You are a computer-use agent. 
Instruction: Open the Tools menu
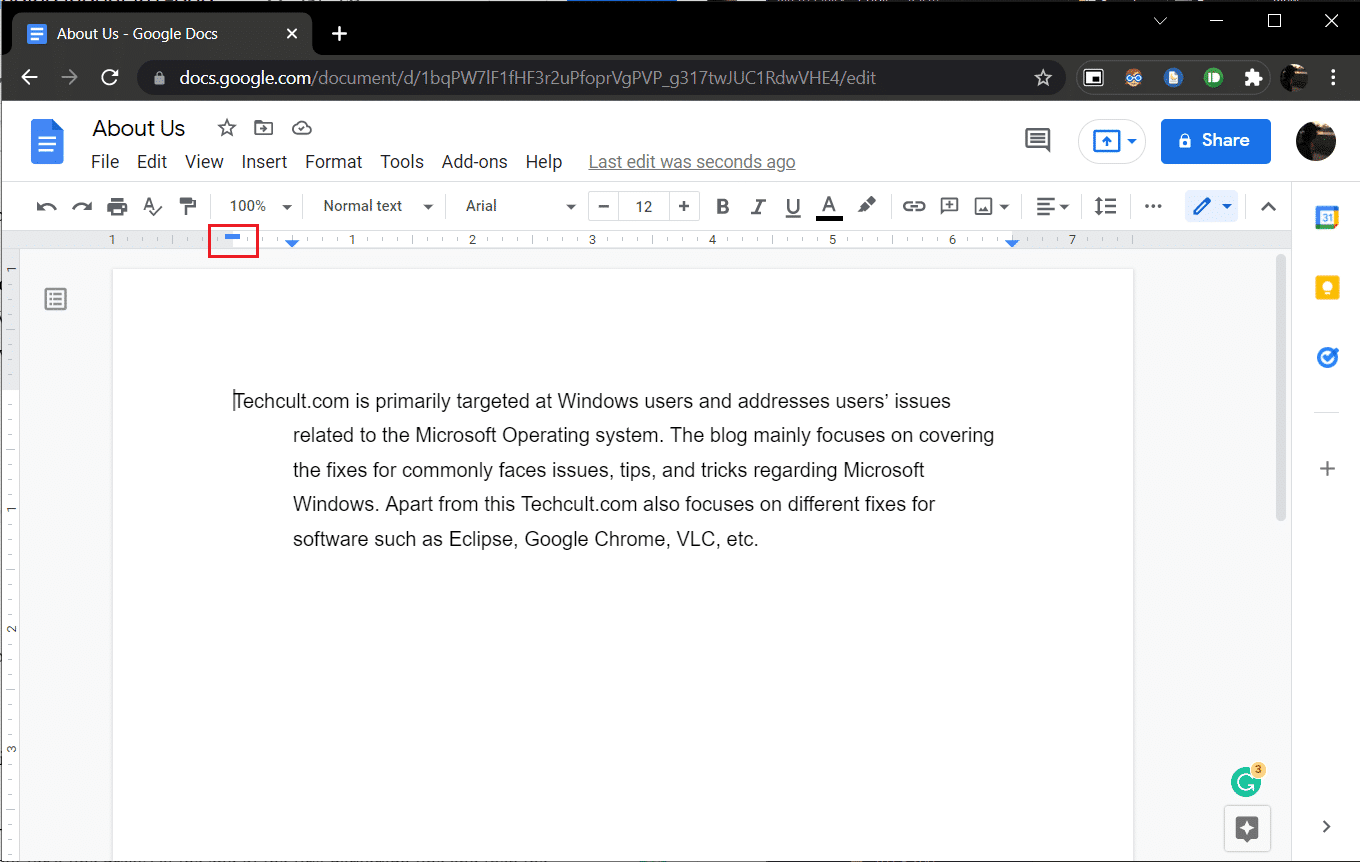coord(402,162)
